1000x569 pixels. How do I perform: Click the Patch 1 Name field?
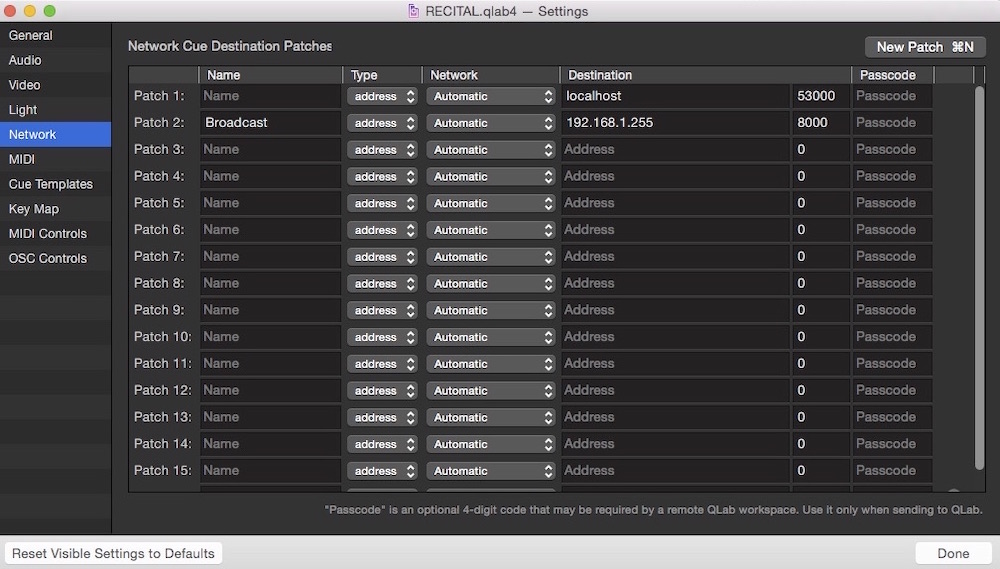(270, 96)
